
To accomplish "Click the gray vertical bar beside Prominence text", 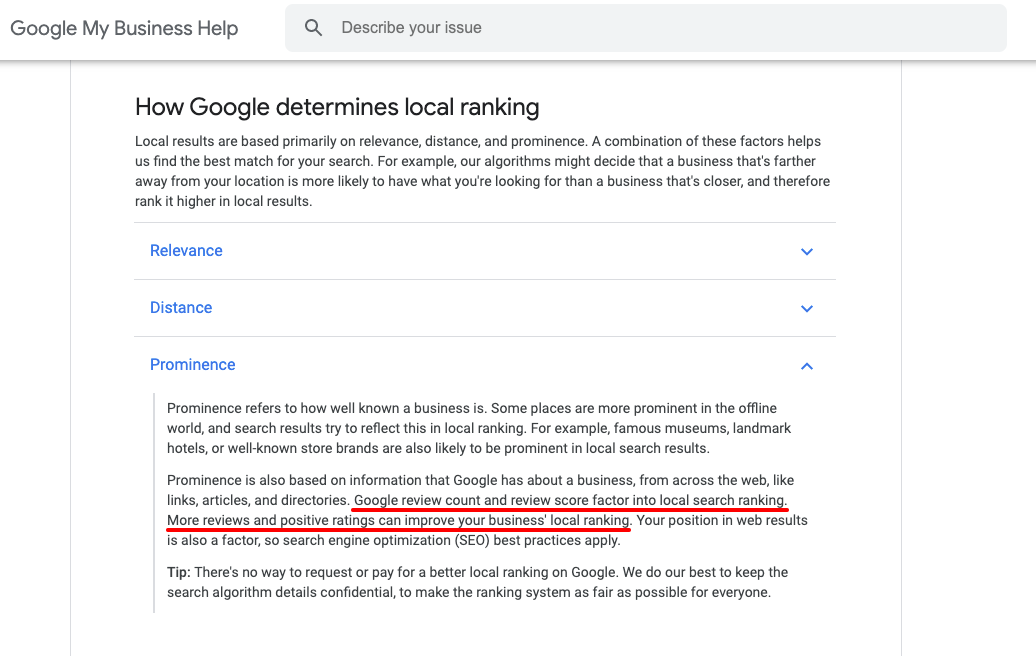I will pos(154,502).
